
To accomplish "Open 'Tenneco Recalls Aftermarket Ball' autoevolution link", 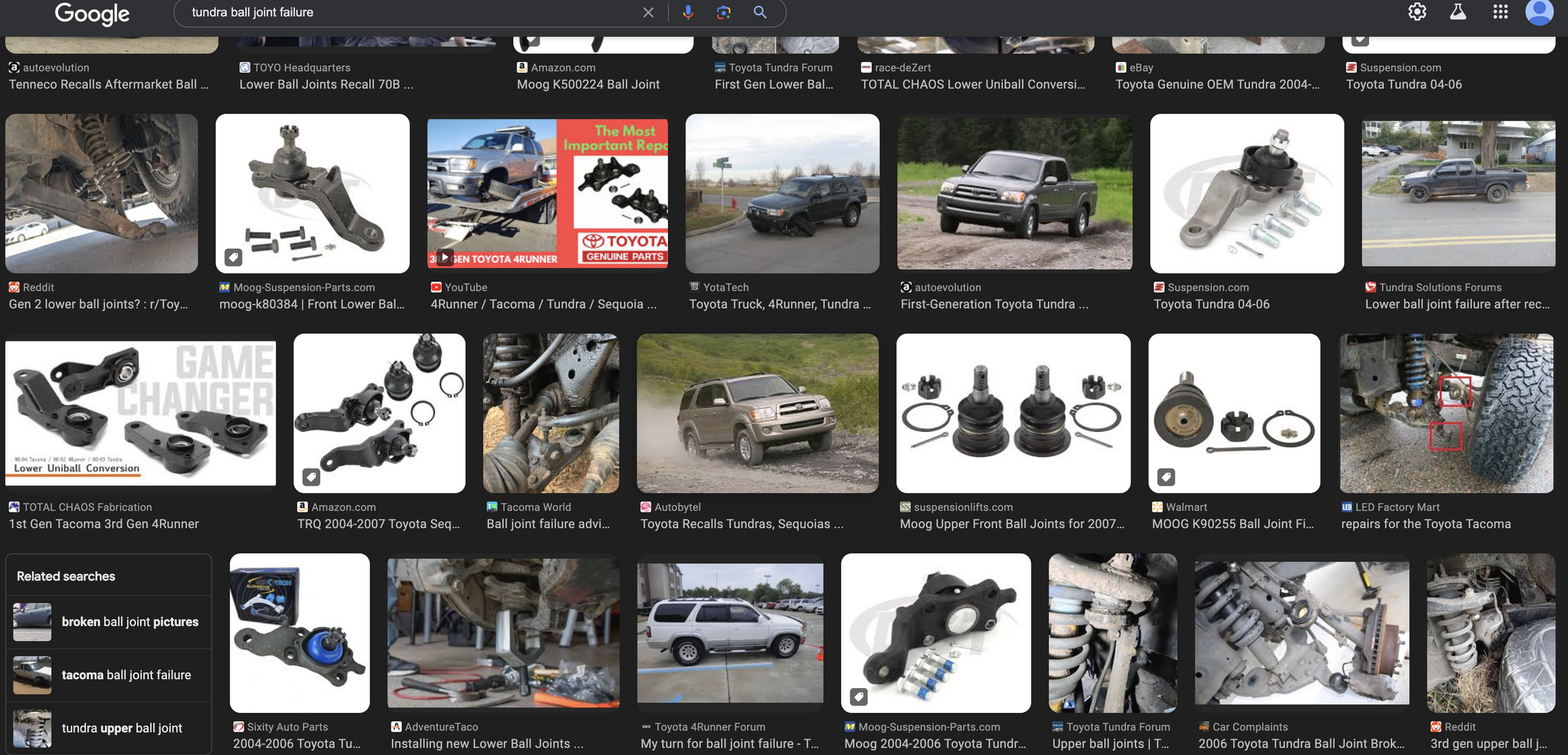I will [108, 84].
